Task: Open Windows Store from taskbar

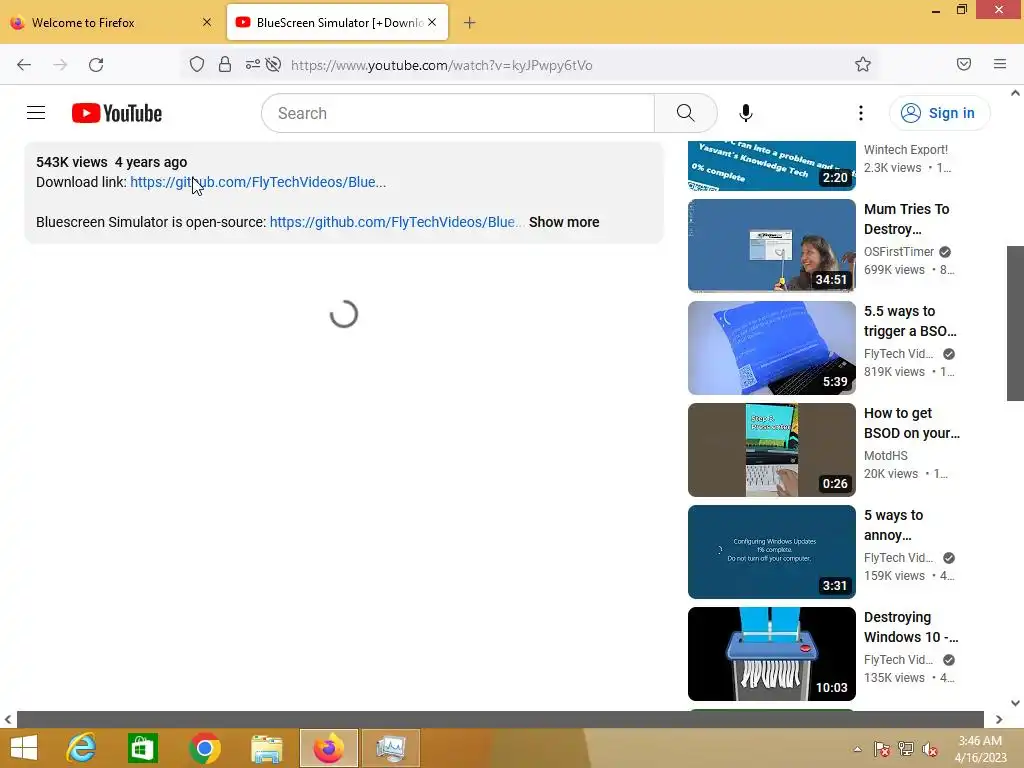Action: point(142,748)
